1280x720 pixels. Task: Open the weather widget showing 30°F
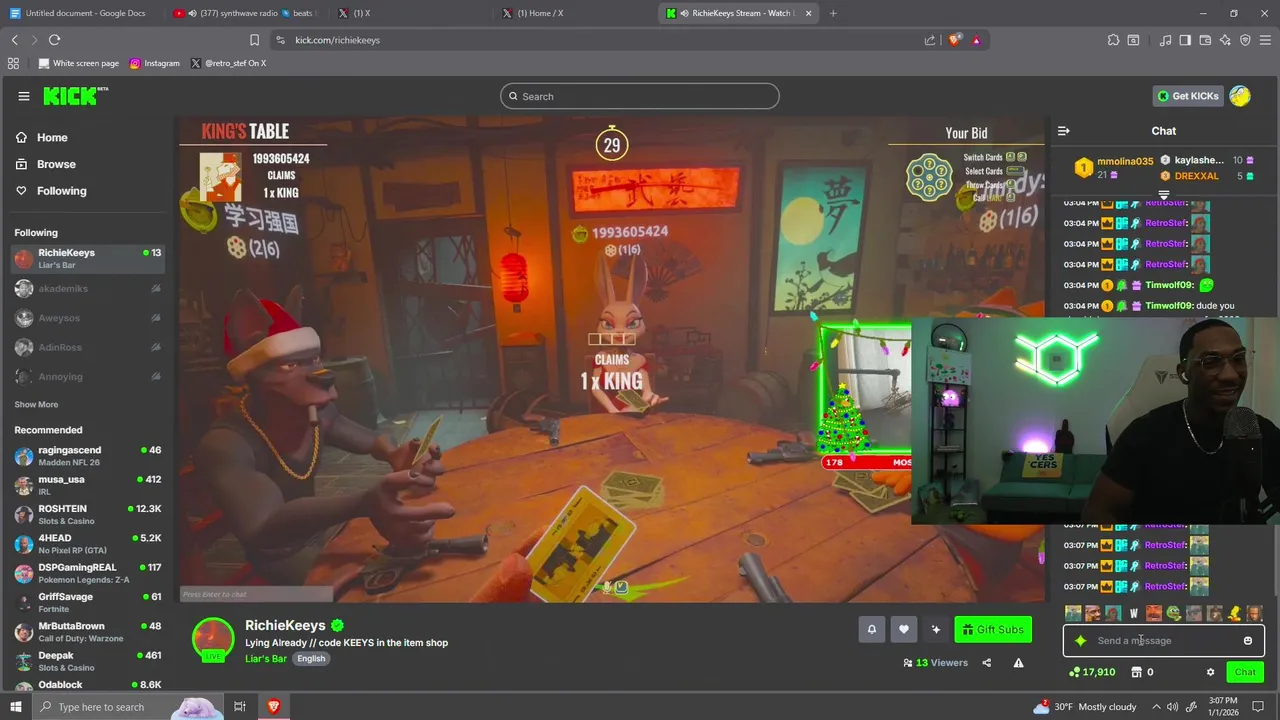click(1086, 707)
